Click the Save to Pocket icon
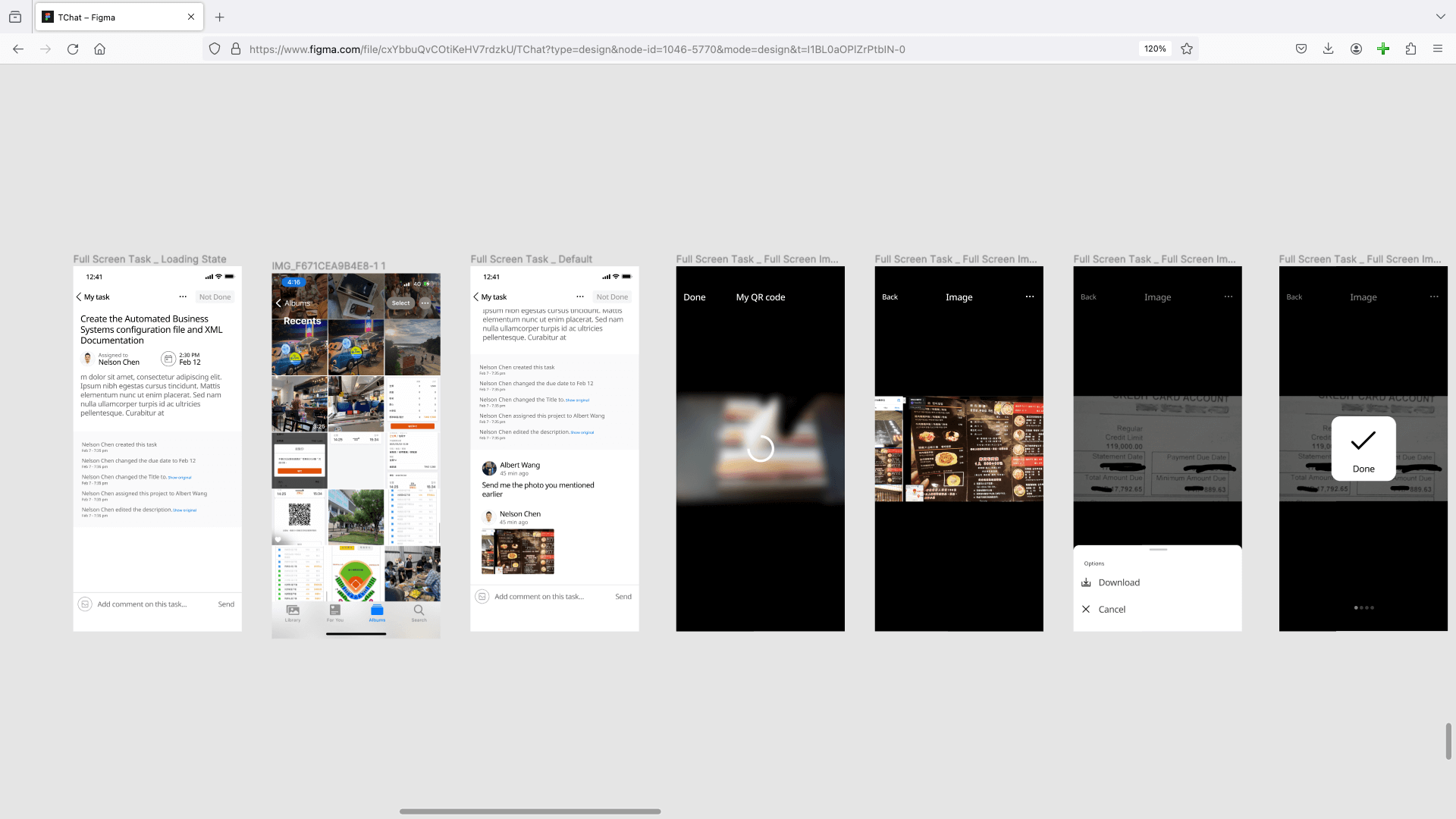1456x819 pixels. [1301, 49]
